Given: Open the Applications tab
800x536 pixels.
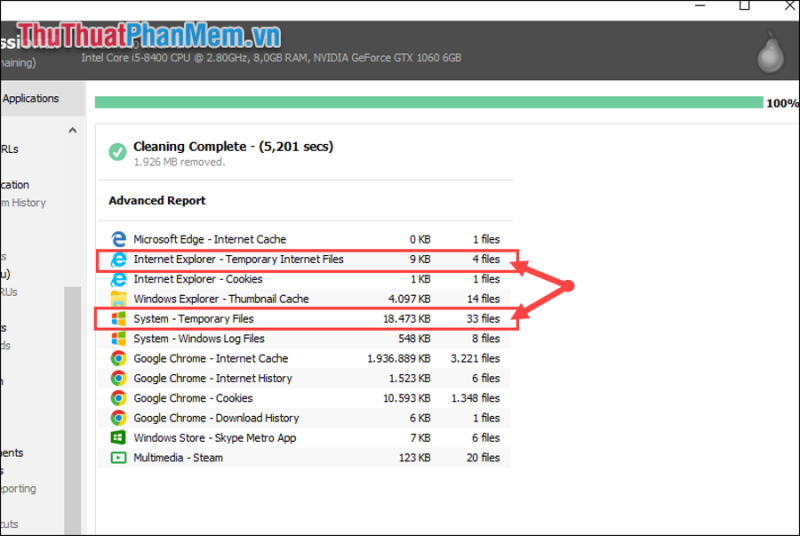Looking at the screenshot, I should pyautogui.click(x=31, y=98).
